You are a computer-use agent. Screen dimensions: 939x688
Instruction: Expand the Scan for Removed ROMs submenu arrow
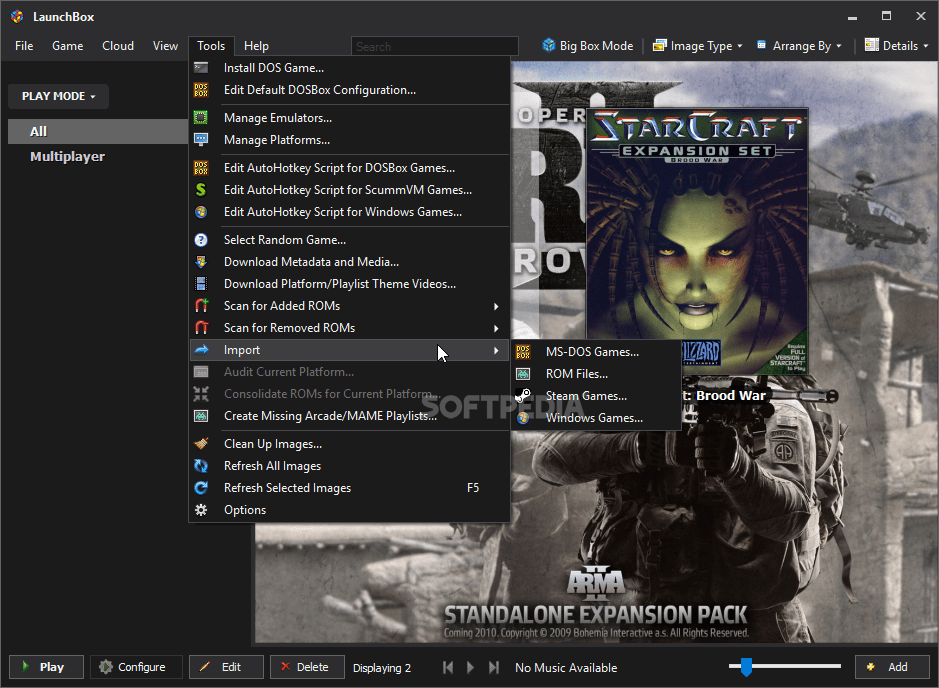pos(496,328)
